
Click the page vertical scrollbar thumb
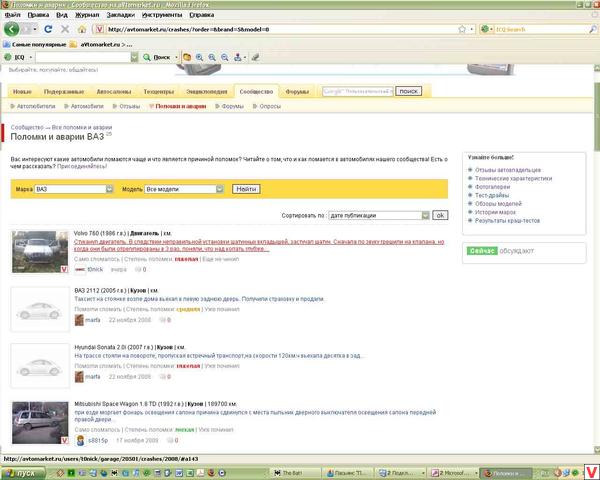597,117
